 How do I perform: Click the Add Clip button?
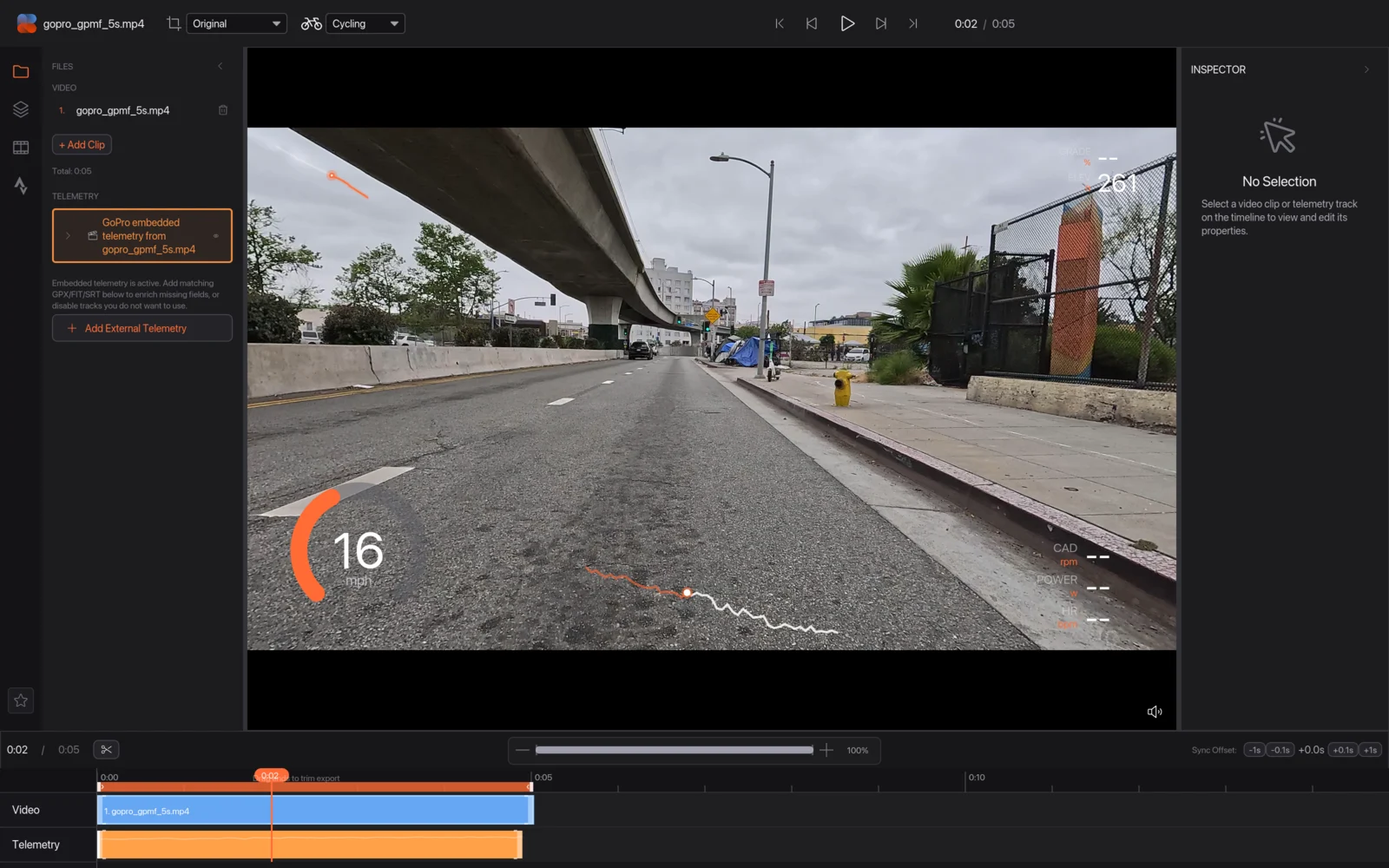pos(82,145)
